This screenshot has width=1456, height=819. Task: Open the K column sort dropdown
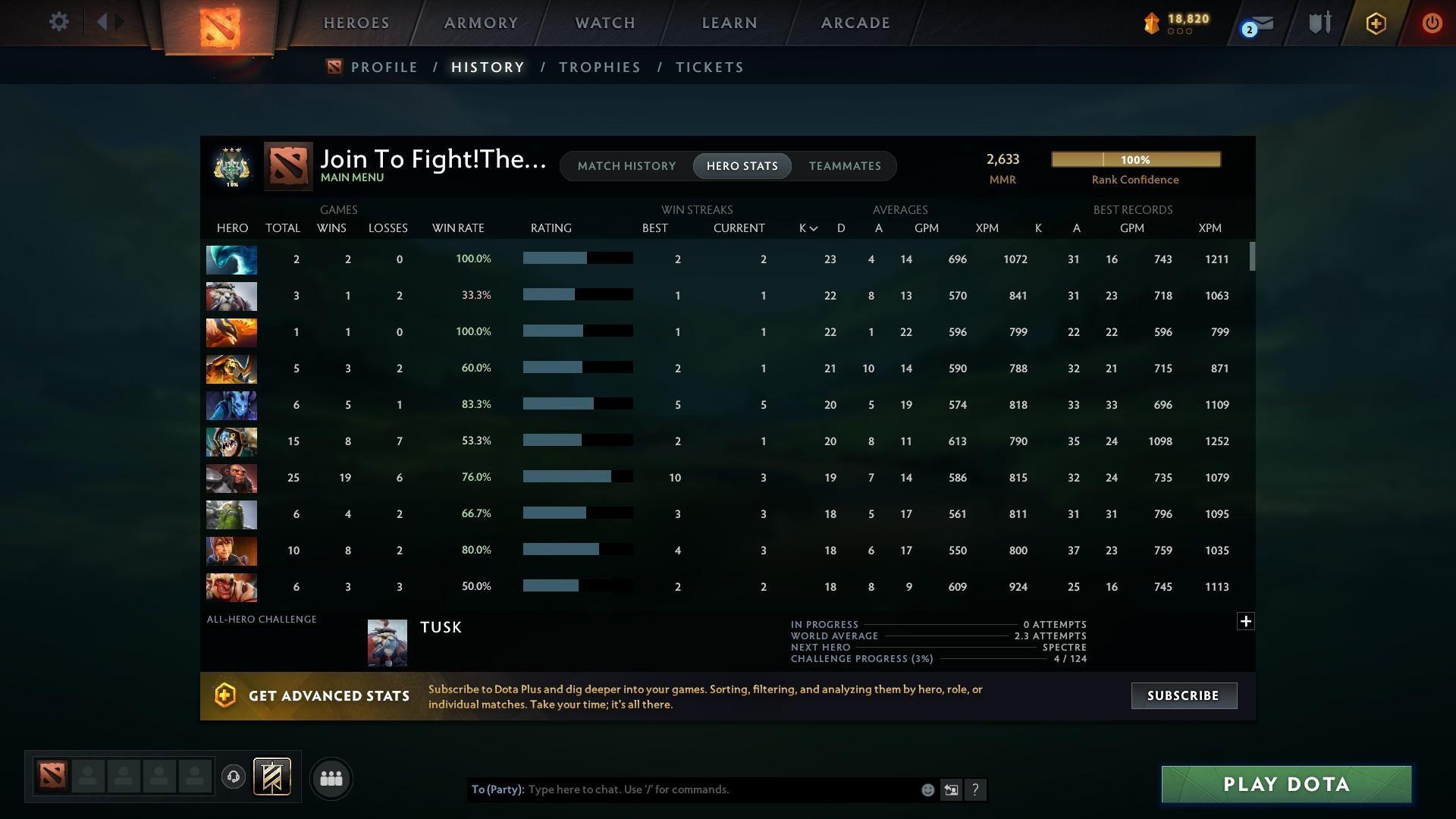point(807,227)
